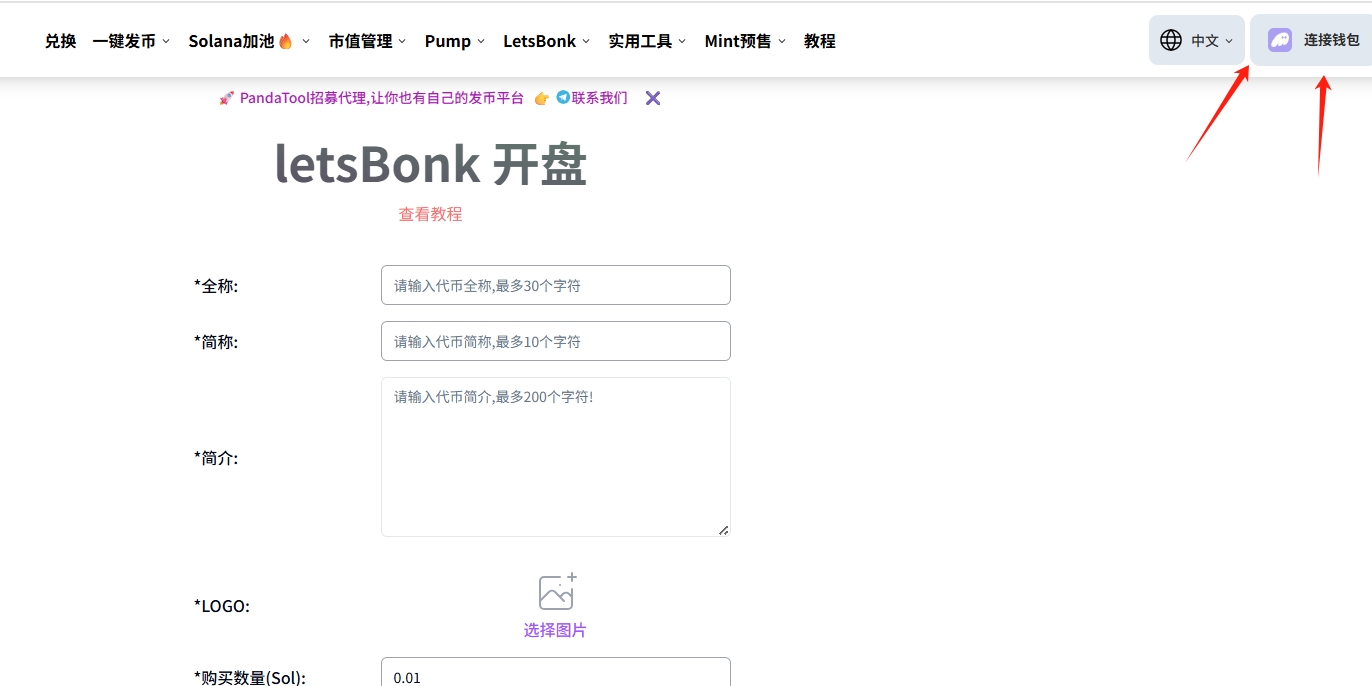The height and width of the screenshot is (686, 1372).
Task: Click the 连接钱包 connect wallet button
Action: [x=1312, y=40]
